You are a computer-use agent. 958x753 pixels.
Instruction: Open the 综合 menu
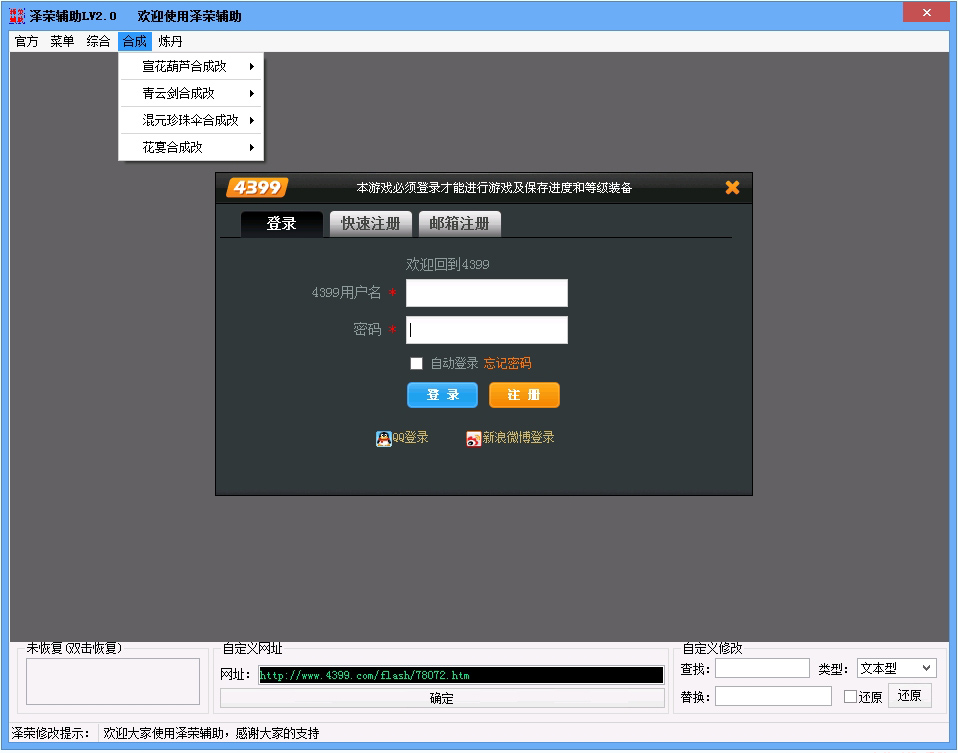98,42
